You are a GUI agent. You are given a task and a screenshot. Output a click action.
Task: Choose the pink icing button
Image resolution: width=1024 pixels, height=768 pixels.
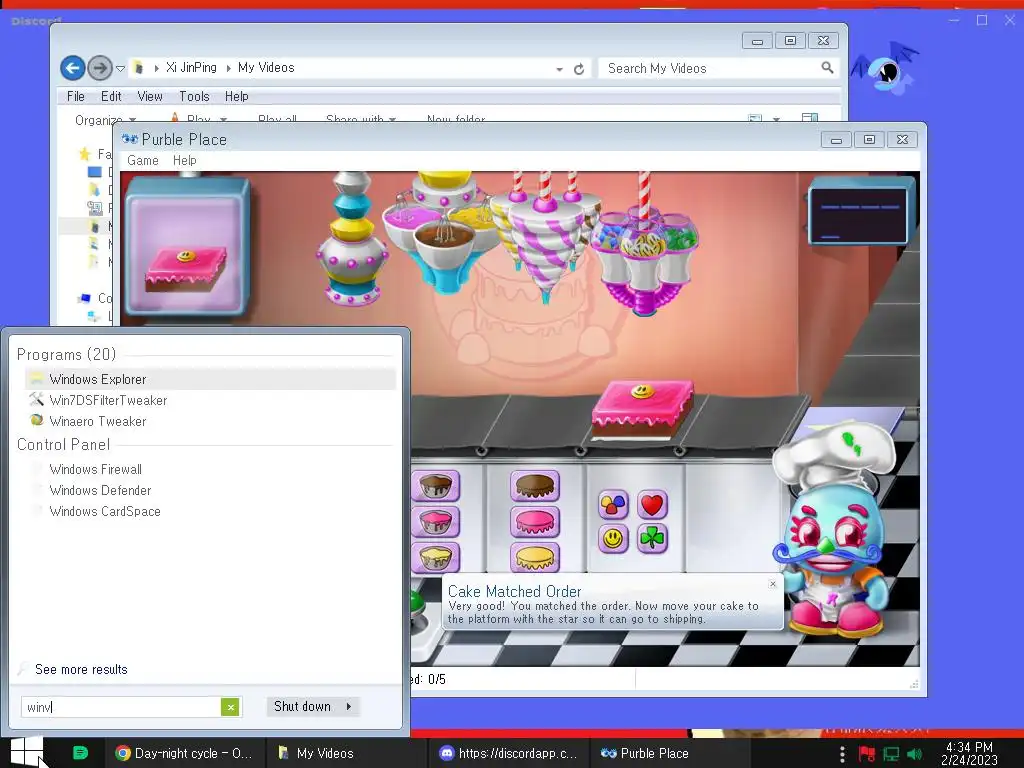[535, 522]
